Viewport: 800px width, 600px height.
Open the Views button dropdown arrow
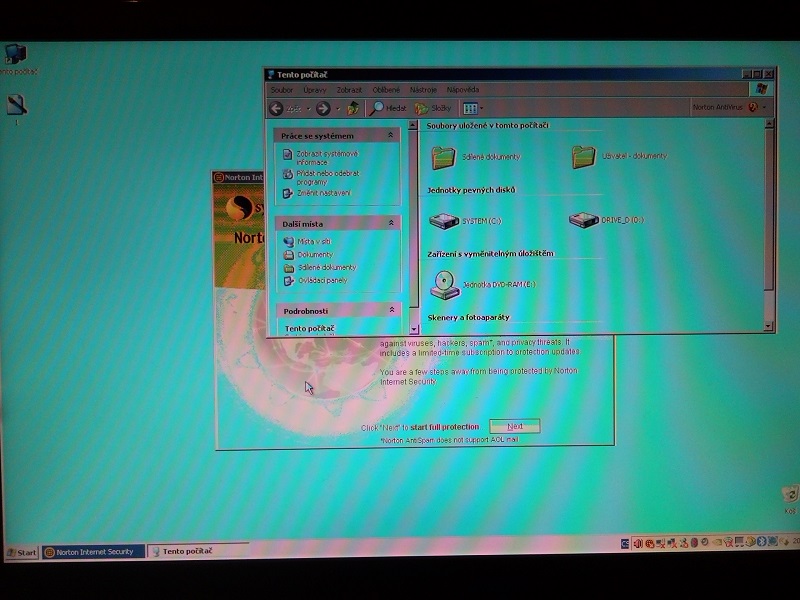tap(481, 108)
